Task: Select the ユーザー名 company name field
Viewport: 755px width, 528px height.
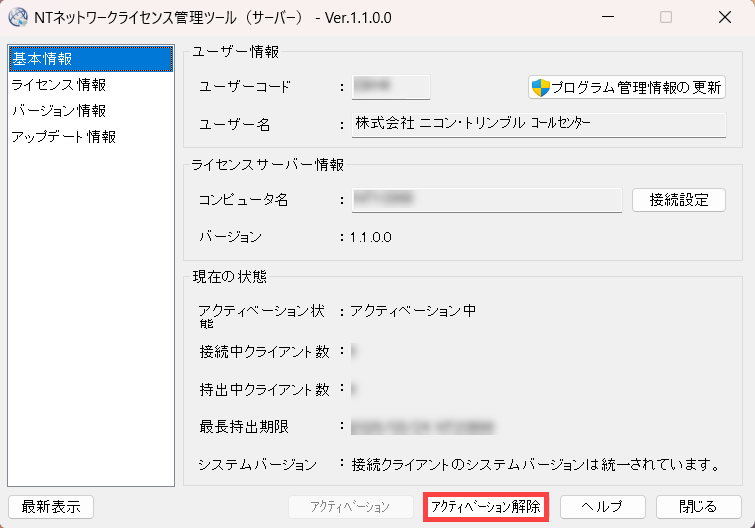Action: [x=537, y=124]
